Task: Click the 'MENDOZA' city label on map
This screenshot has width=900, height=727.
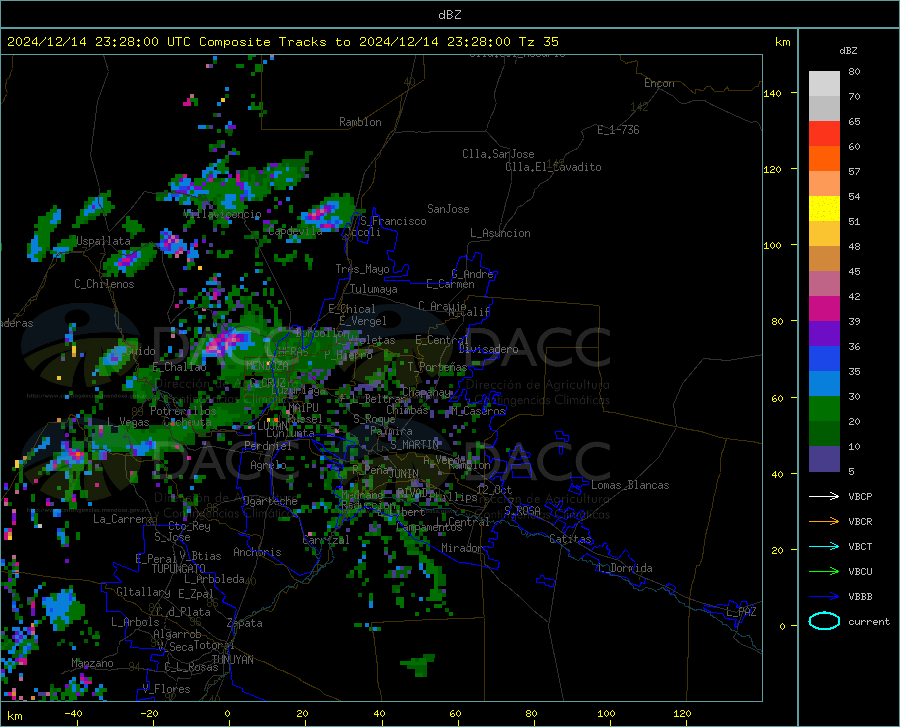Action: pyautogui.click(x=267, y=365)
